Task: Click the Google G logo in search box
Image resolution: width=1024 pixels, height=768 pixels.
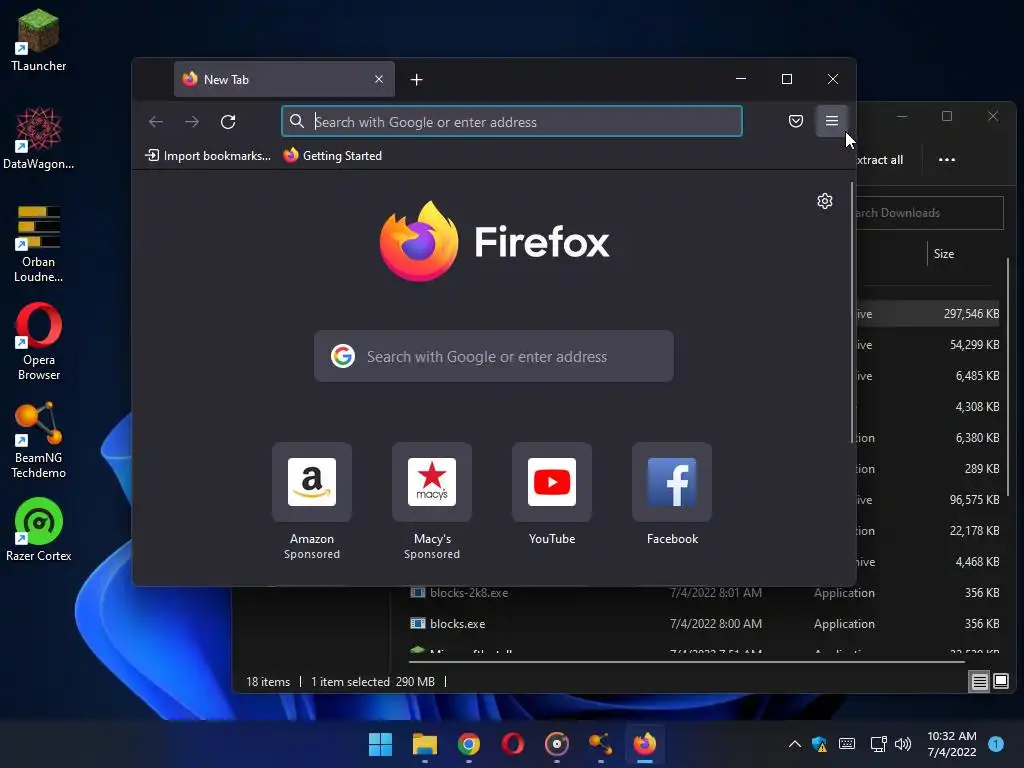Action: [343, 356]
